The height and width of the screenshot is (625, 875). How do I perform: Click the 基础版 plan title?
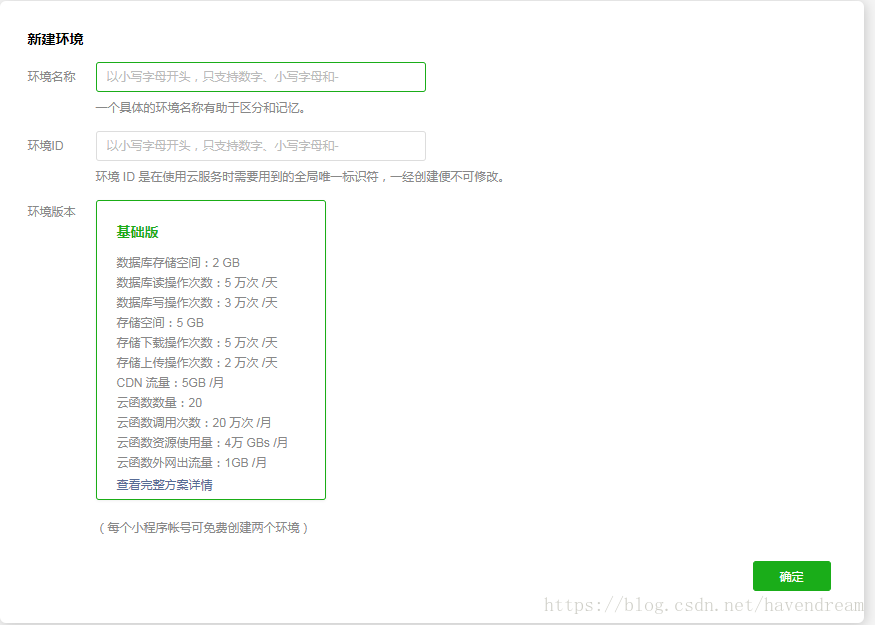[x=137, y=232]
